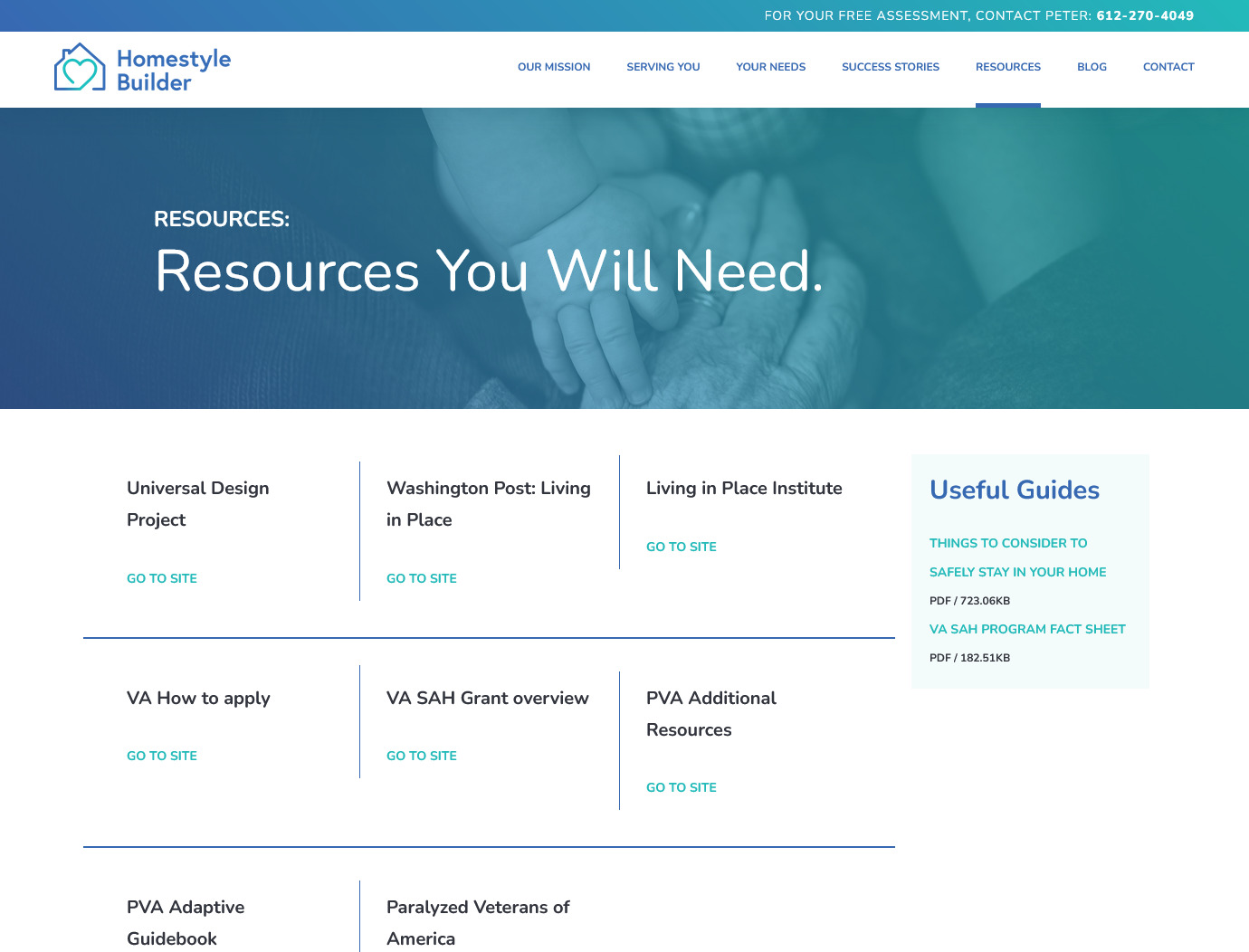Go to the Your Needs page
This screenshot has height=952, width=1249.
point(771,67)
